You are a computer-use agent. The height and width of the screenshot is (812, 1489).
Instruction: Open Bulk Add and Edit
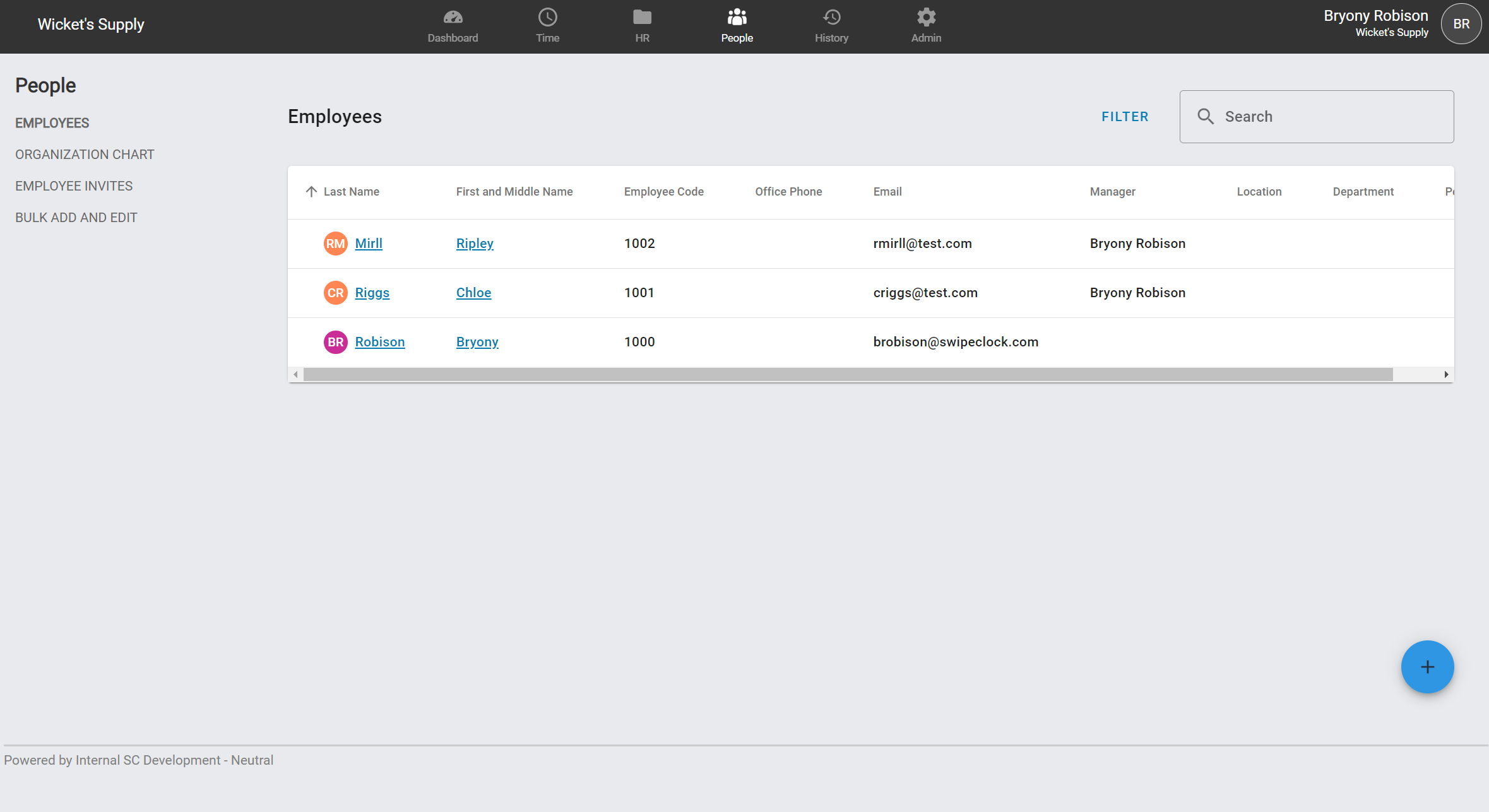(x=76, y=218)
